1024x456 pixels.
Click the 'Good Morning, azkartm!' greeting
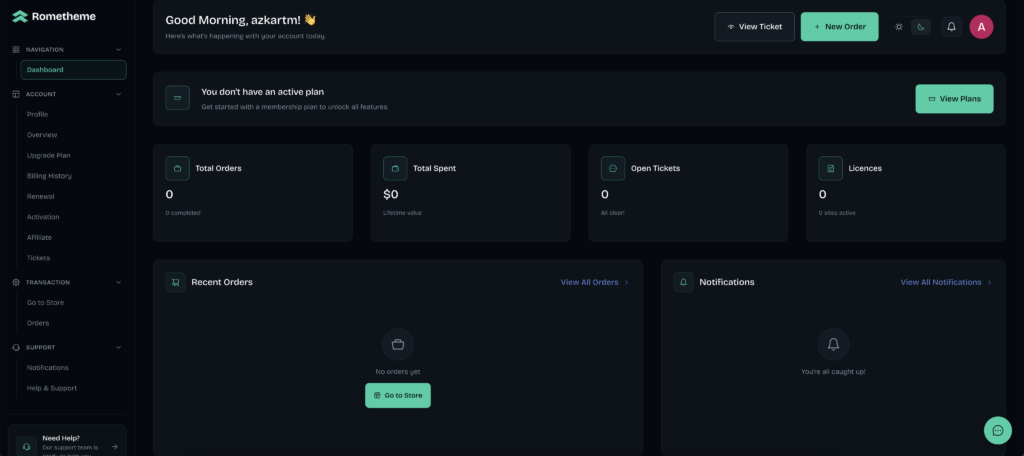pos(240,20)
